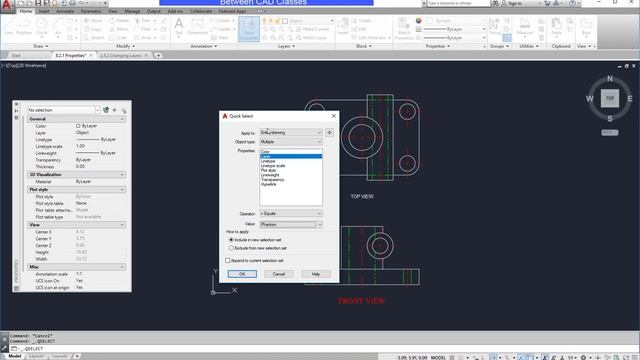Screen dimensions: 640x360
Task: Activate the Stretch modify tool
Action: [94, 38]
